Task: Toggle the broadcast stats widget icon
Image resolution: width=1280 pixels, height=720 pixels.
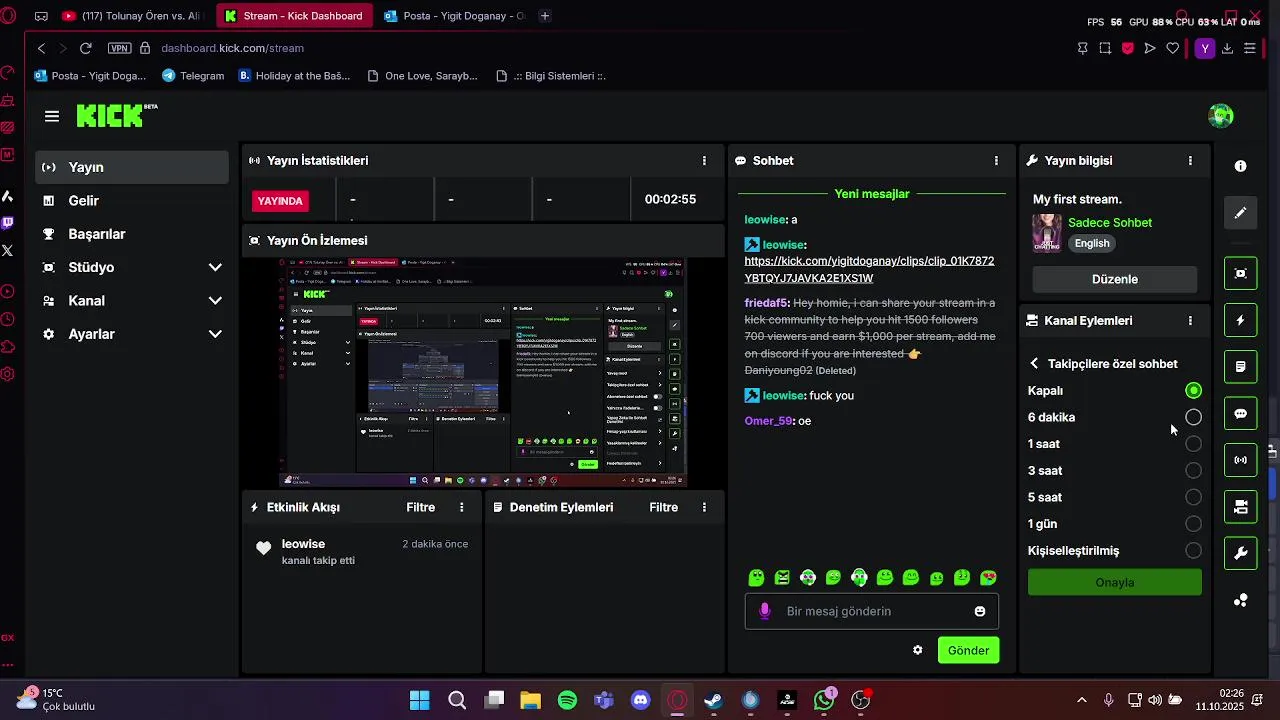Action: (x=1240, y=460)
